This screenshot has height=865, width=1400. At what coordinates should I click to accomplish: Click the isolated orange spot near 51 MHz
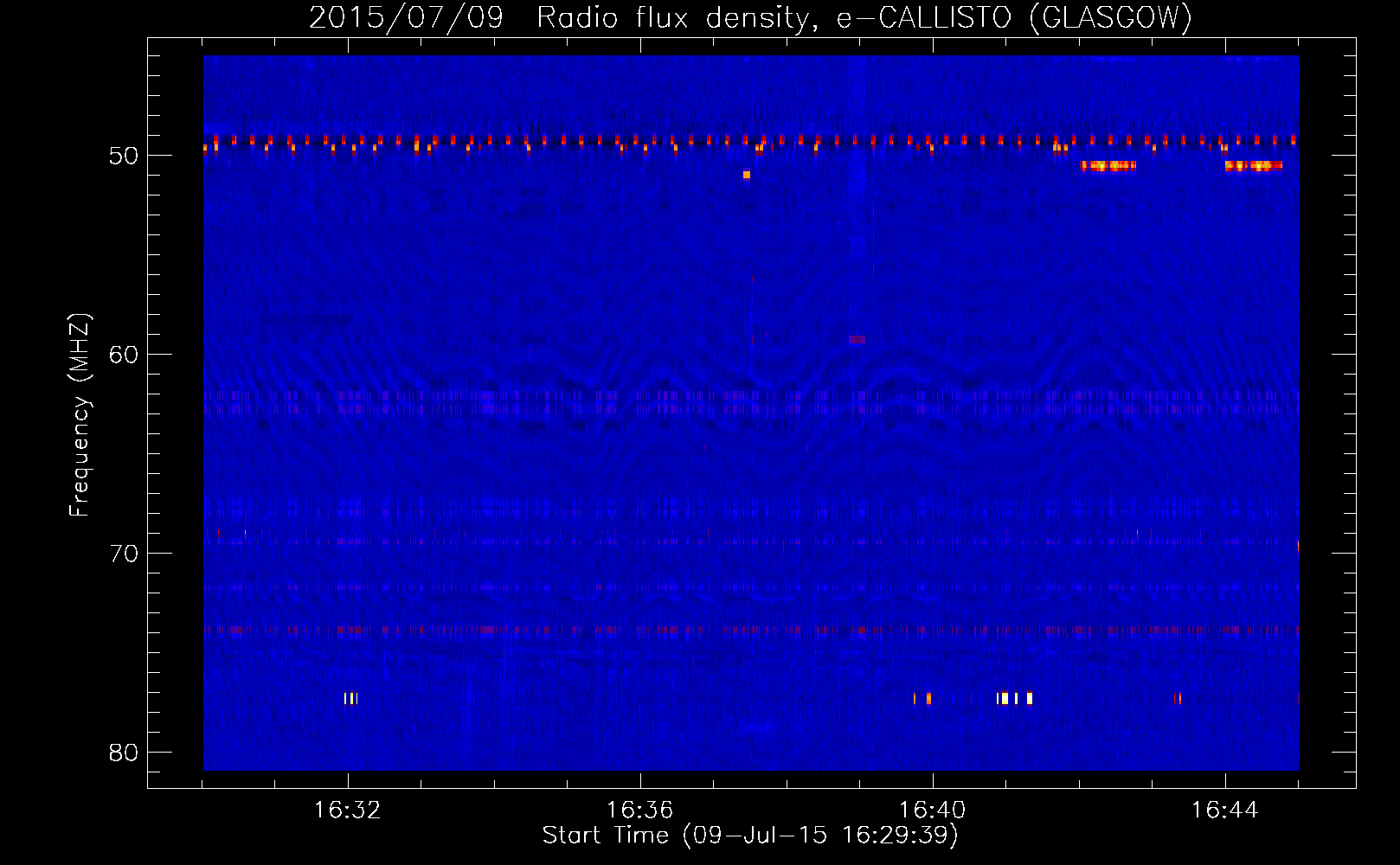tap(747, 175)
